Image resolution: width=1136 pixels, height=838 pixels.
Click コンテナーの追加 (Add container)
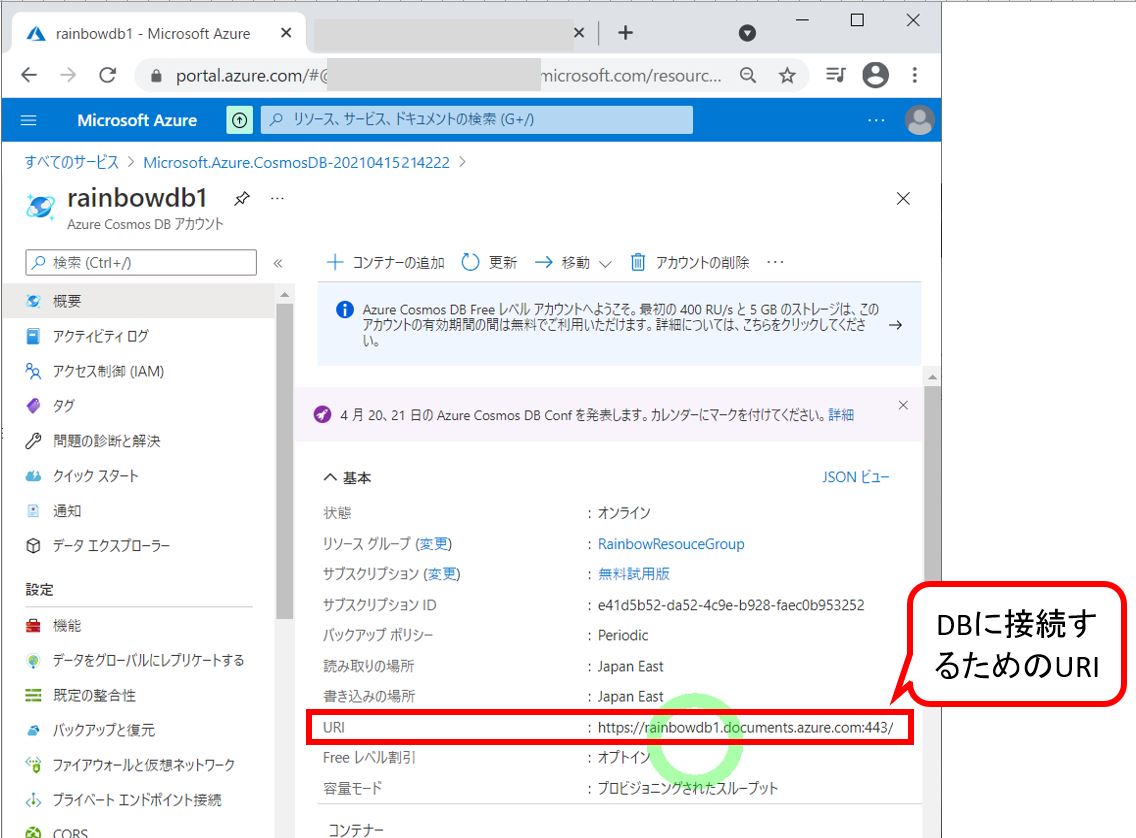[385, 262]
